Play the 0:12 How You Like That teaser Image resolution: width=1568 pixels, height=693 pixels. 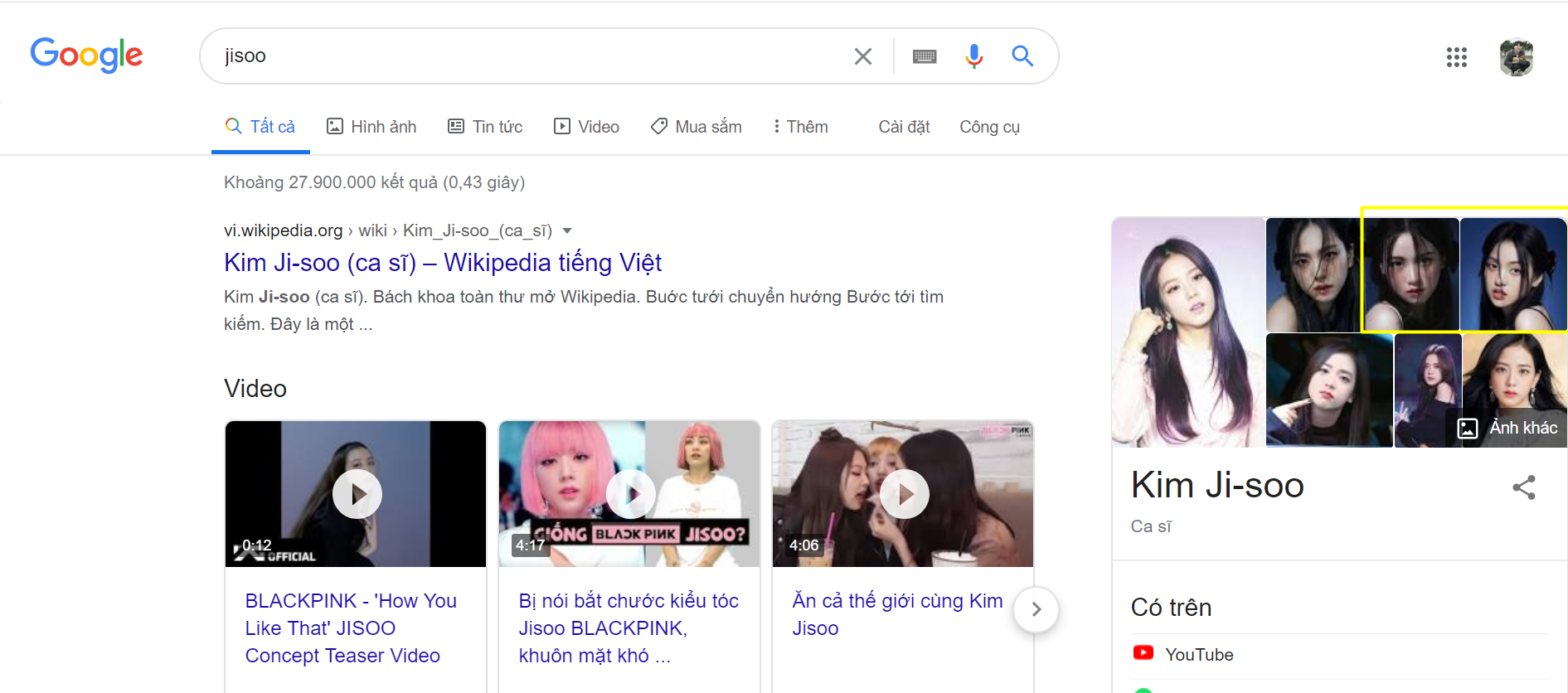pyautogui.click(x=356, y=494)
